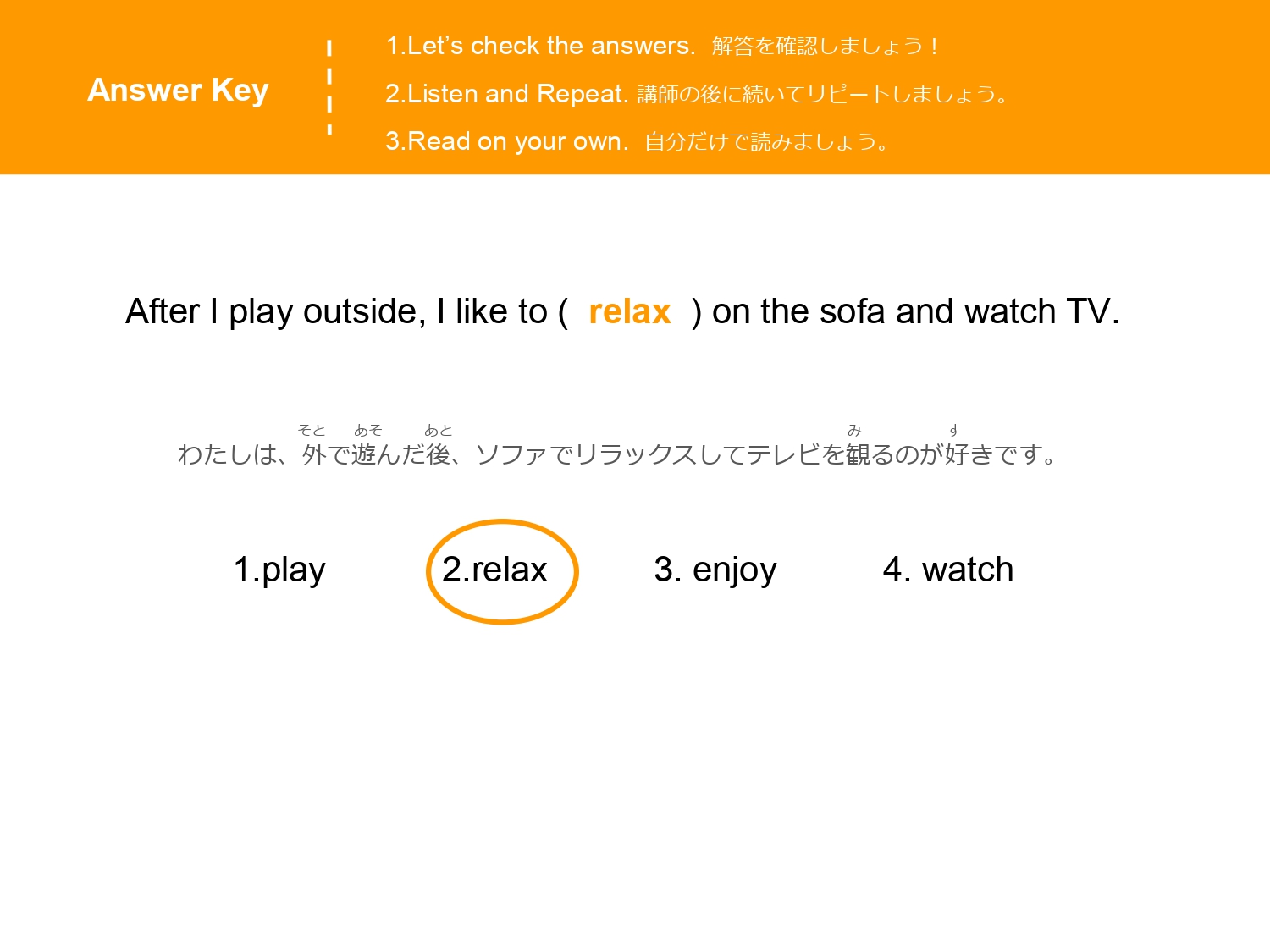Click the "3.Read on your own." instruction
The width and height of the screenshot is (1270, 952).
(x=505, y=141)
